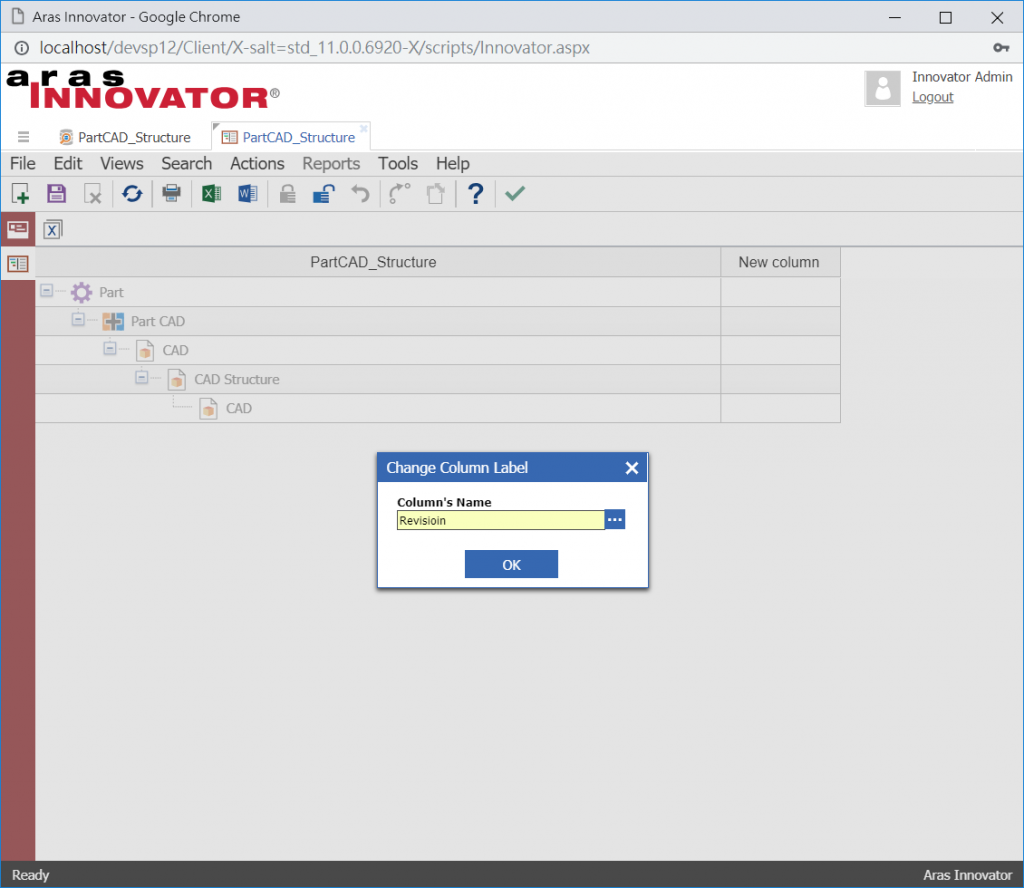Click the browser address bar URL
This screenshot has height=888, width=1024.
pos(314,48)
